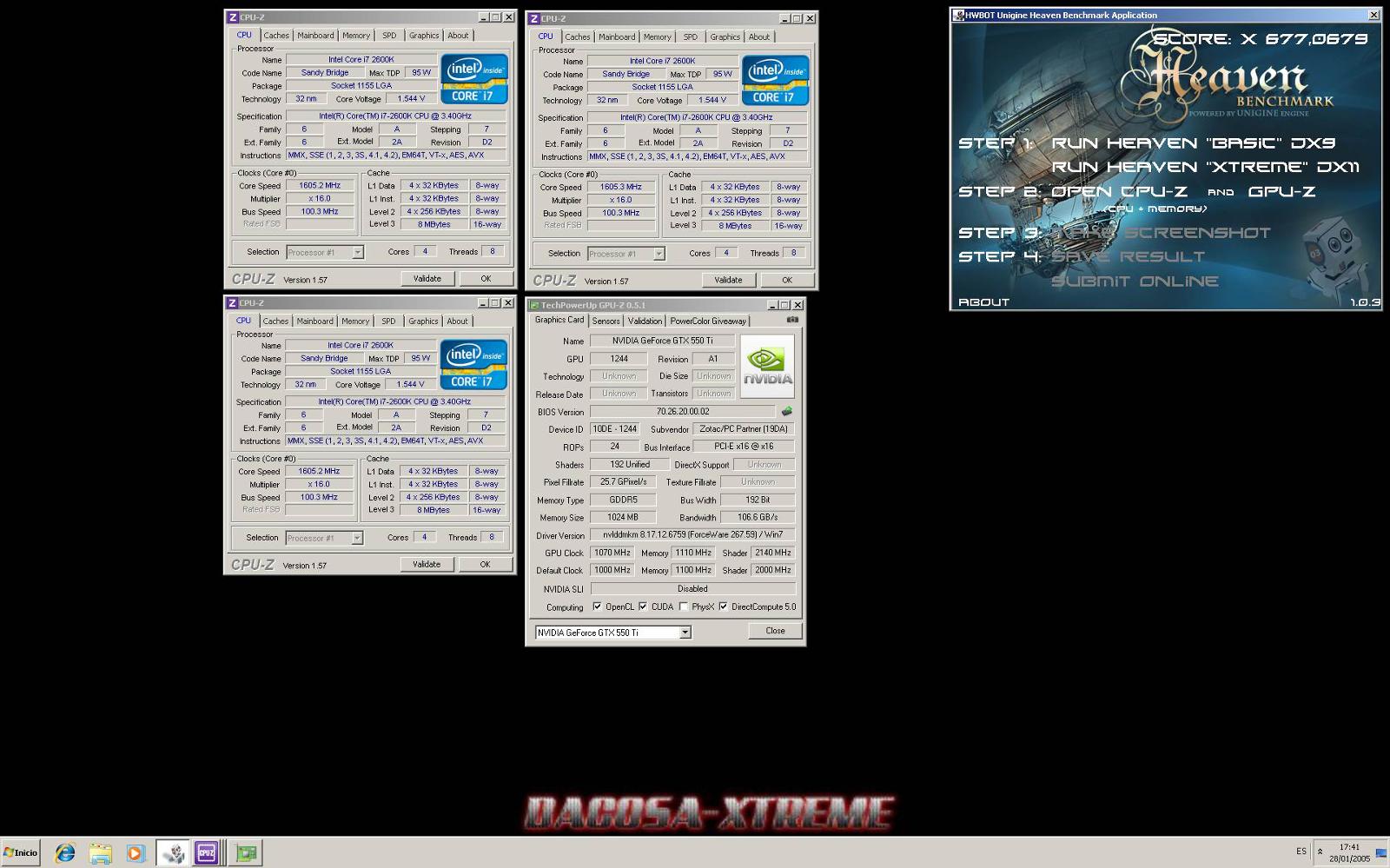
Task: Launch Windows Media Player from taskbar
Action: click(135, 853)
